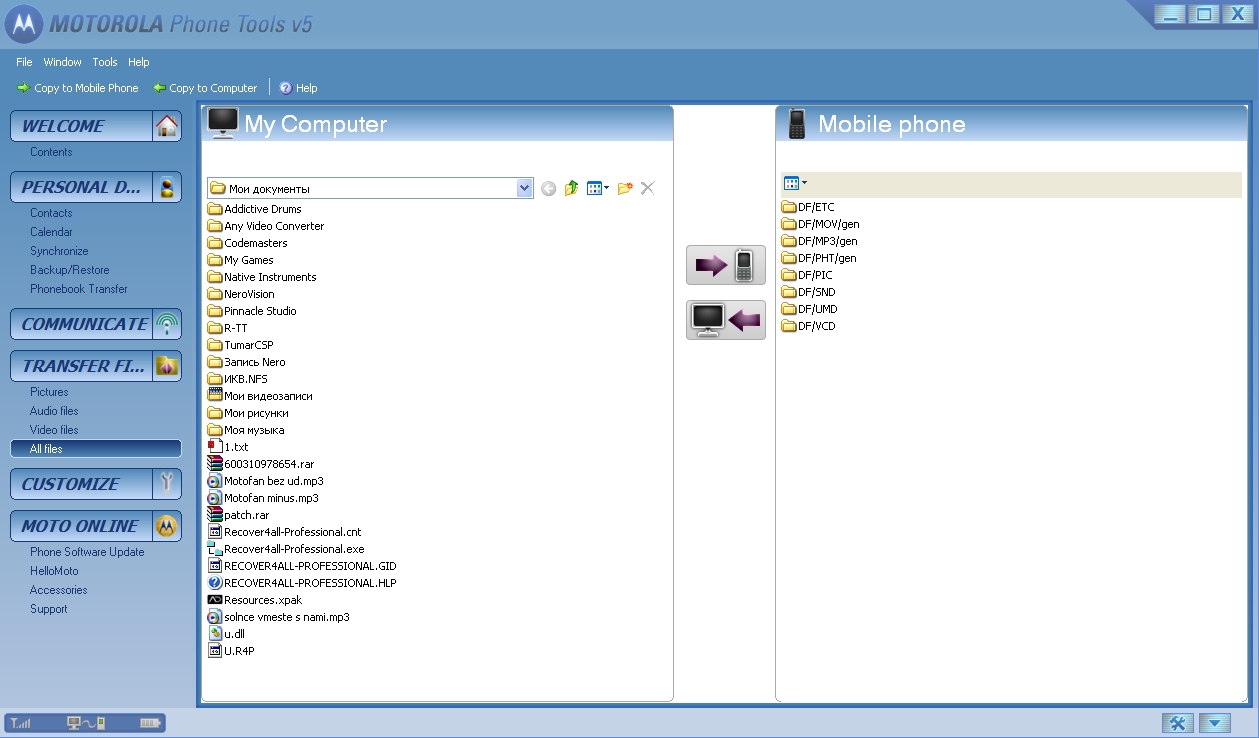This screenshot has height=738, width=1259.
Task: Click the Moto Online logo icon
Action: coord(167,526)
